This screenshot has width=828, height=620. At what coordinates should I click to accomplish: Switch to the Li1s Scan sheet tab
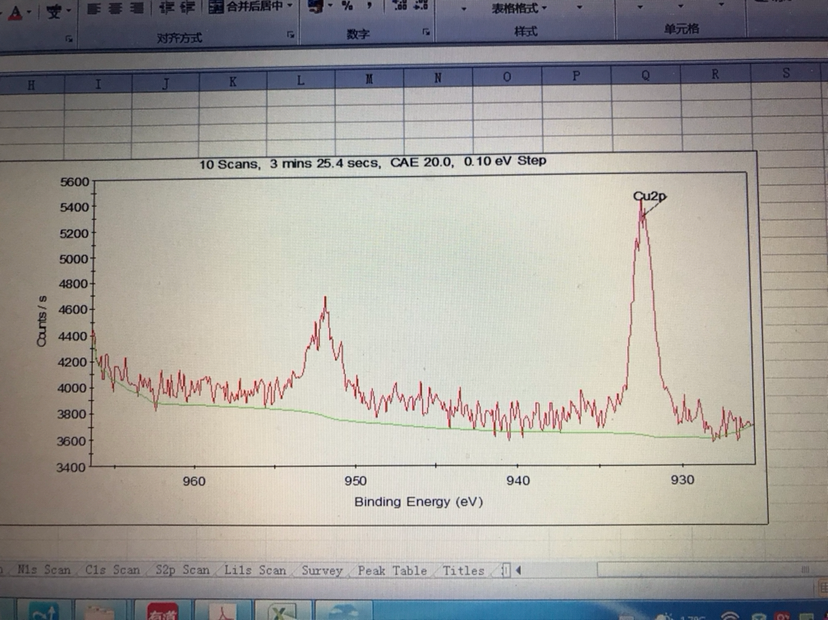(255, 570)
